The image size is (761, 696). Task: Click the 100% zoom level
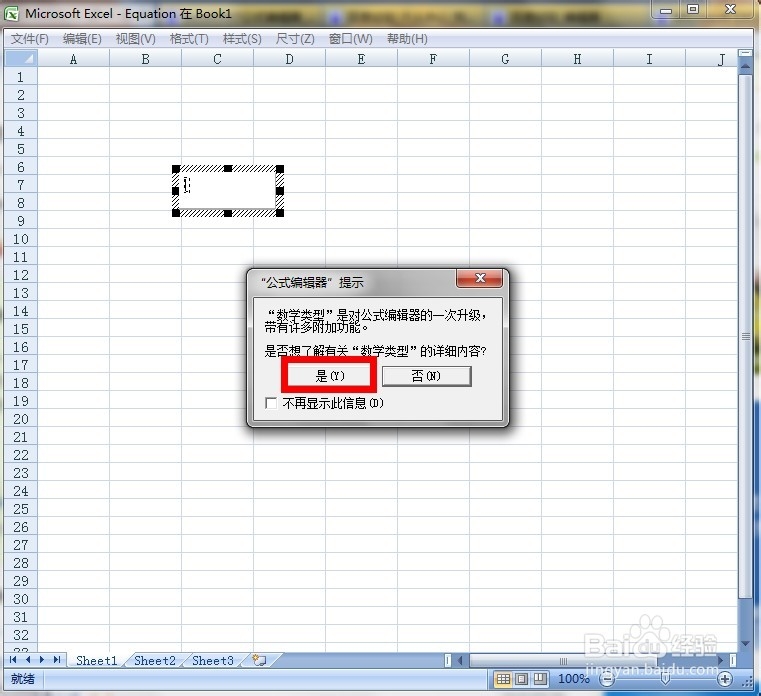click(x=574, y=679)
